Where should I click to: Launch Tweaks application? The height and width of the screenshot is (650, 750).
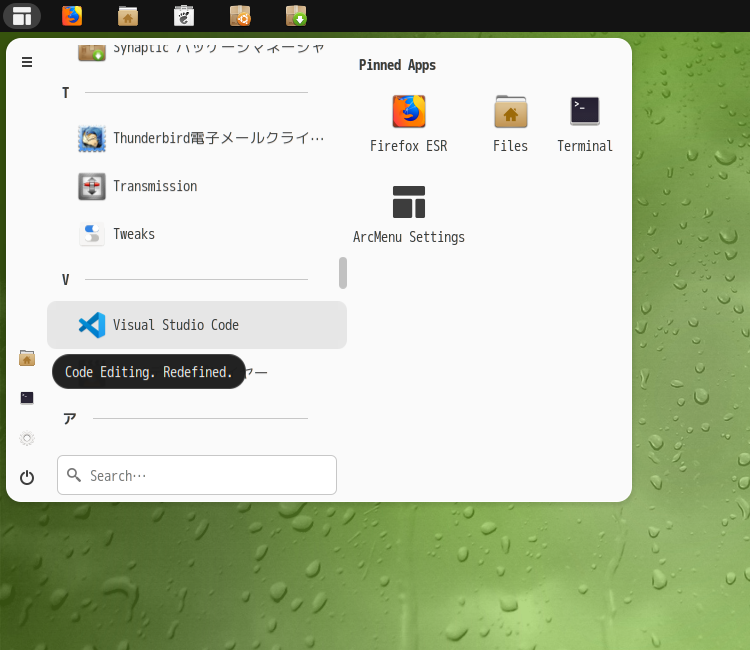pyautogui.click(x=197, y=234)
